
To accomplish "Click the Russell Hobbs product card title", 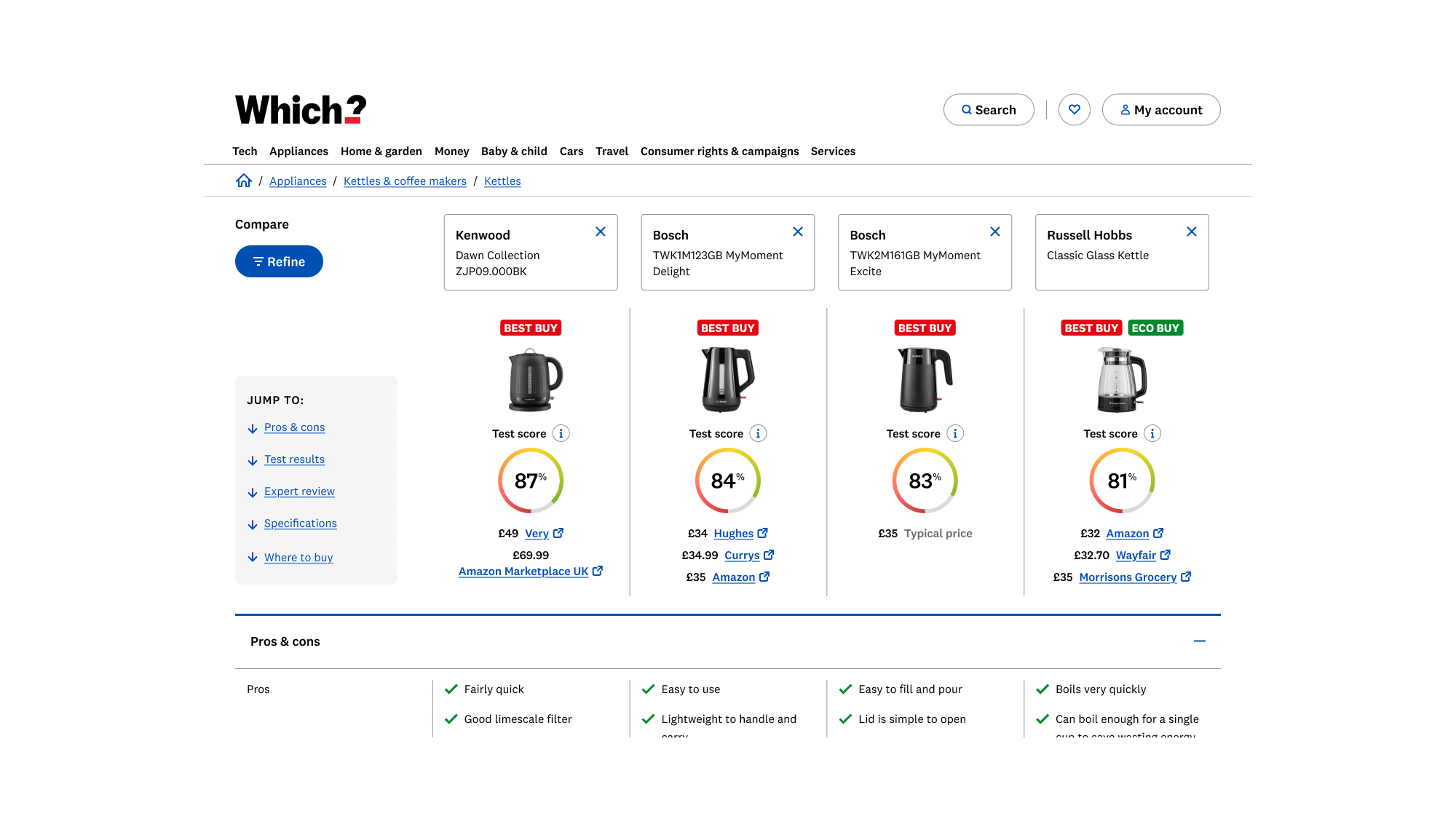I will (x=1089, y=235).
